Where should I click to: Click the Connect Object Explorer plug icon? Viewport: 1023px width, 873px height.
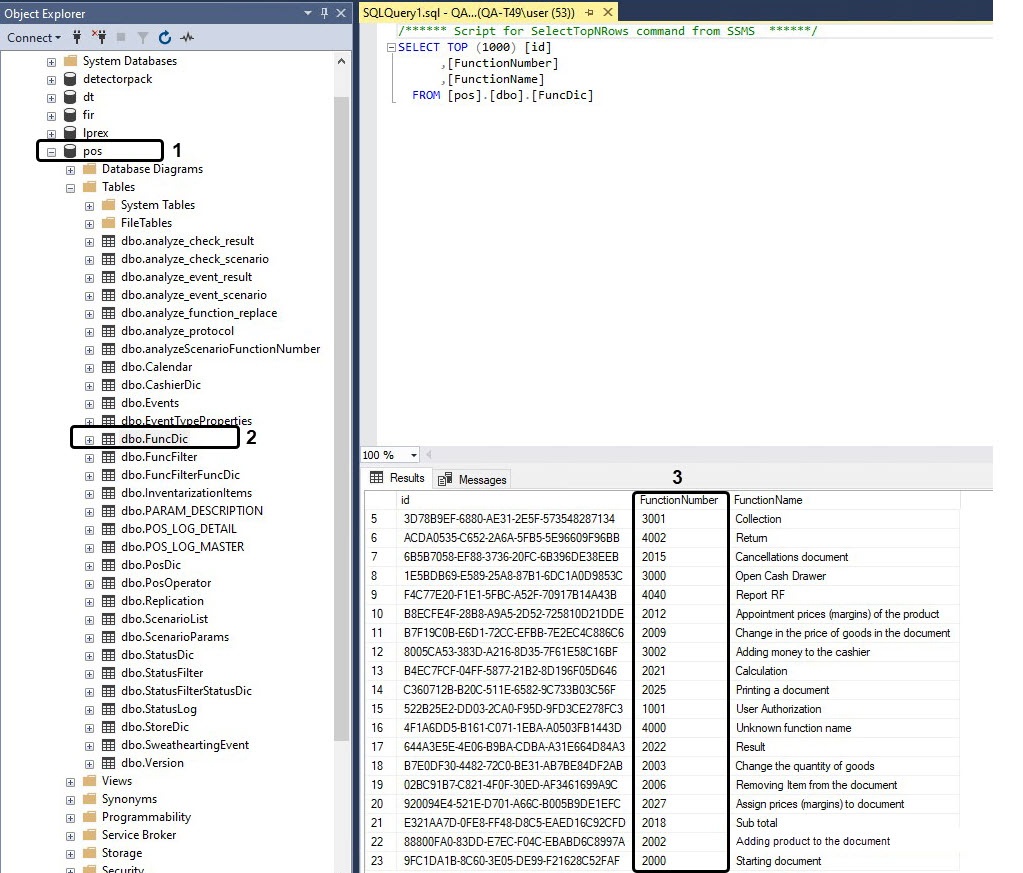tap(77, 38)
